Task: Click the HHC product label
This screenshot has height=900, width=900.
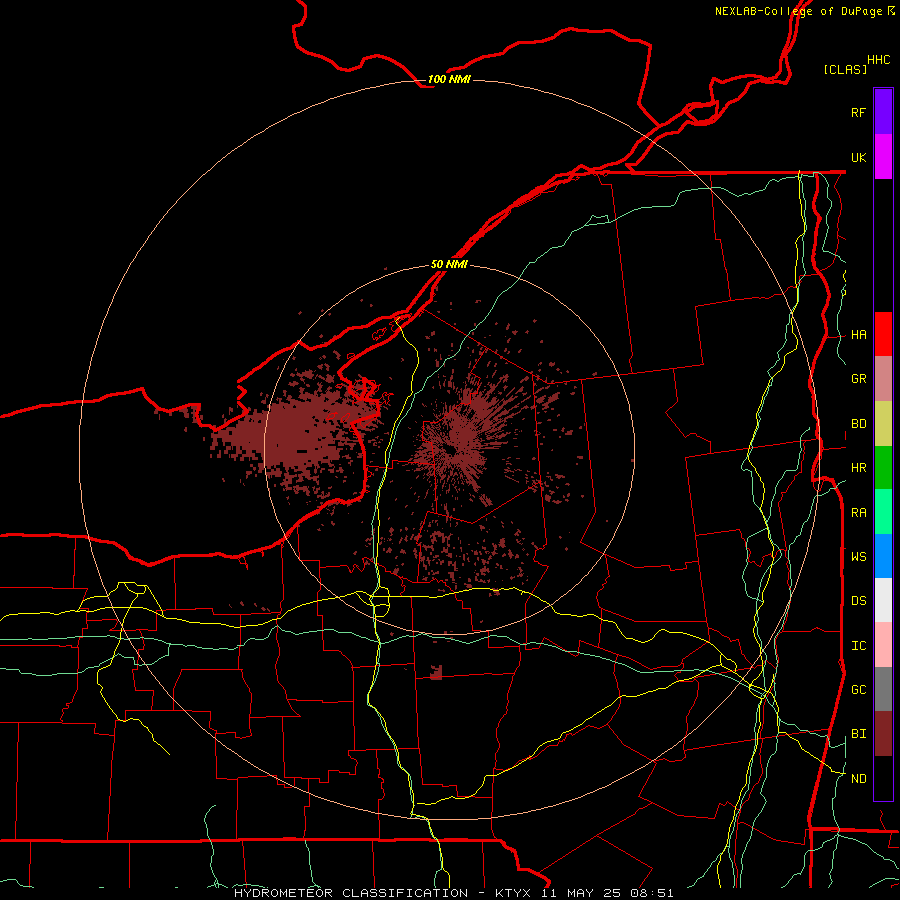Action: coord(878,60)
